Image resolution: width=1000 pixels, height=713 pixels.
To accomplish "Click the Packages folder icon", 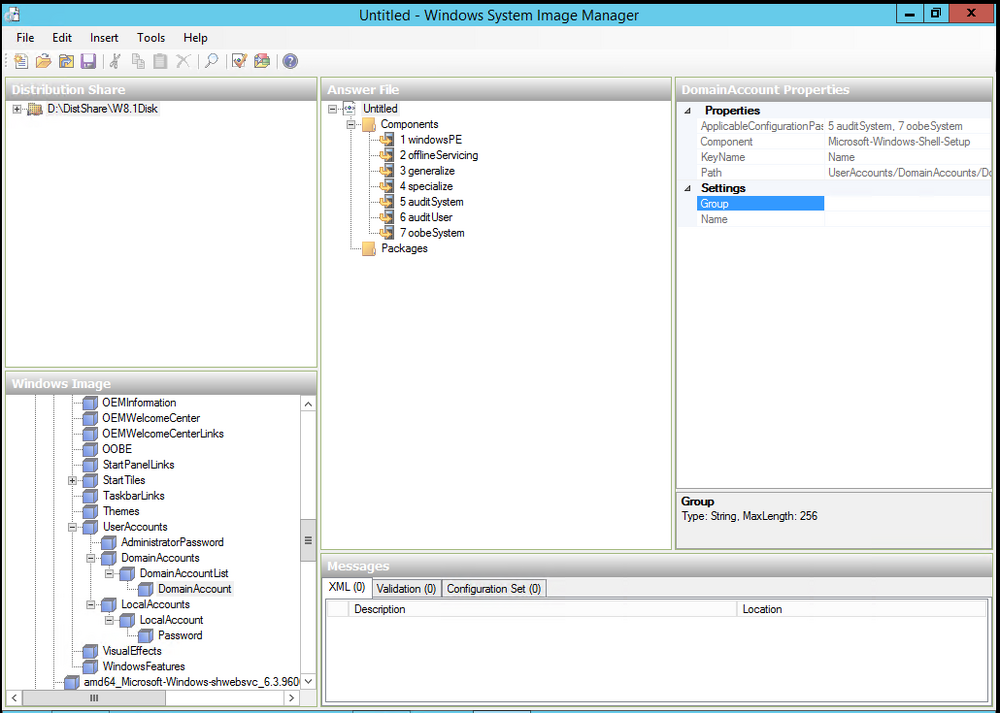I will [369, 249].
